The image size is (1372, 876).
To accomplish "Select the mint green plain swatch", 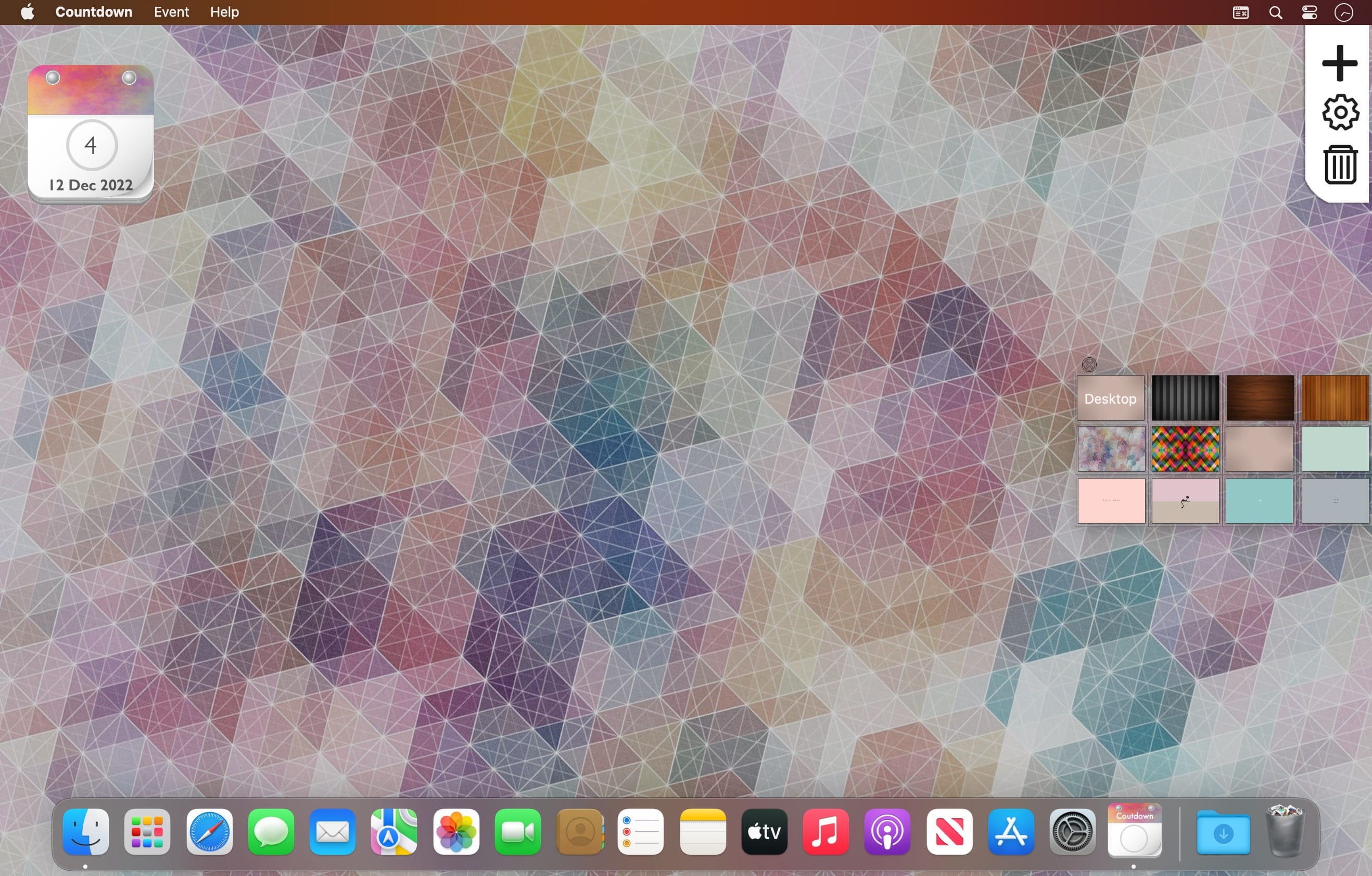I will (x=1335, y=449).
